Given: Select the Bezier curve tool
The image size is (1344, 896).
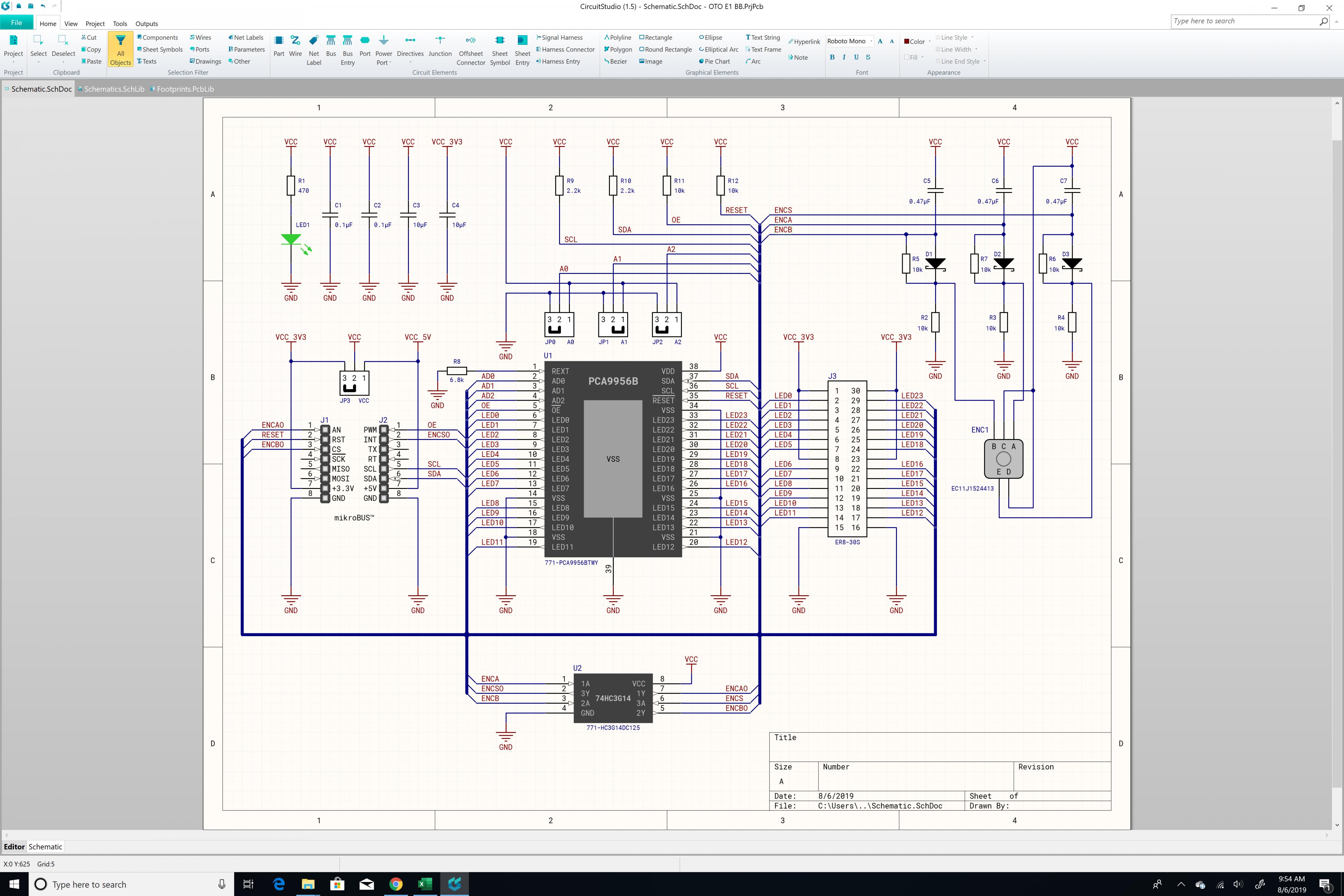Looking at the screenshot, I should click(x=615, y=62).
